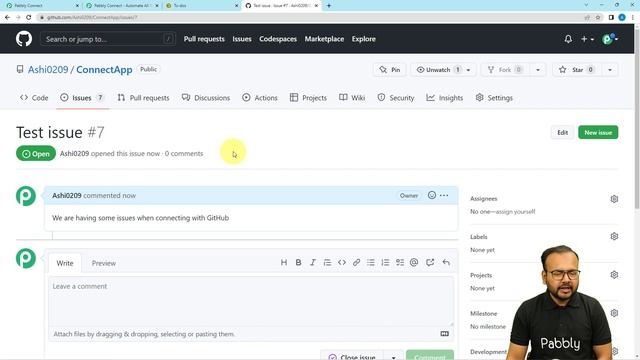This screenshot has width=640, height=360.
Task: Open the notifications bell
Action: pos(568,39)
